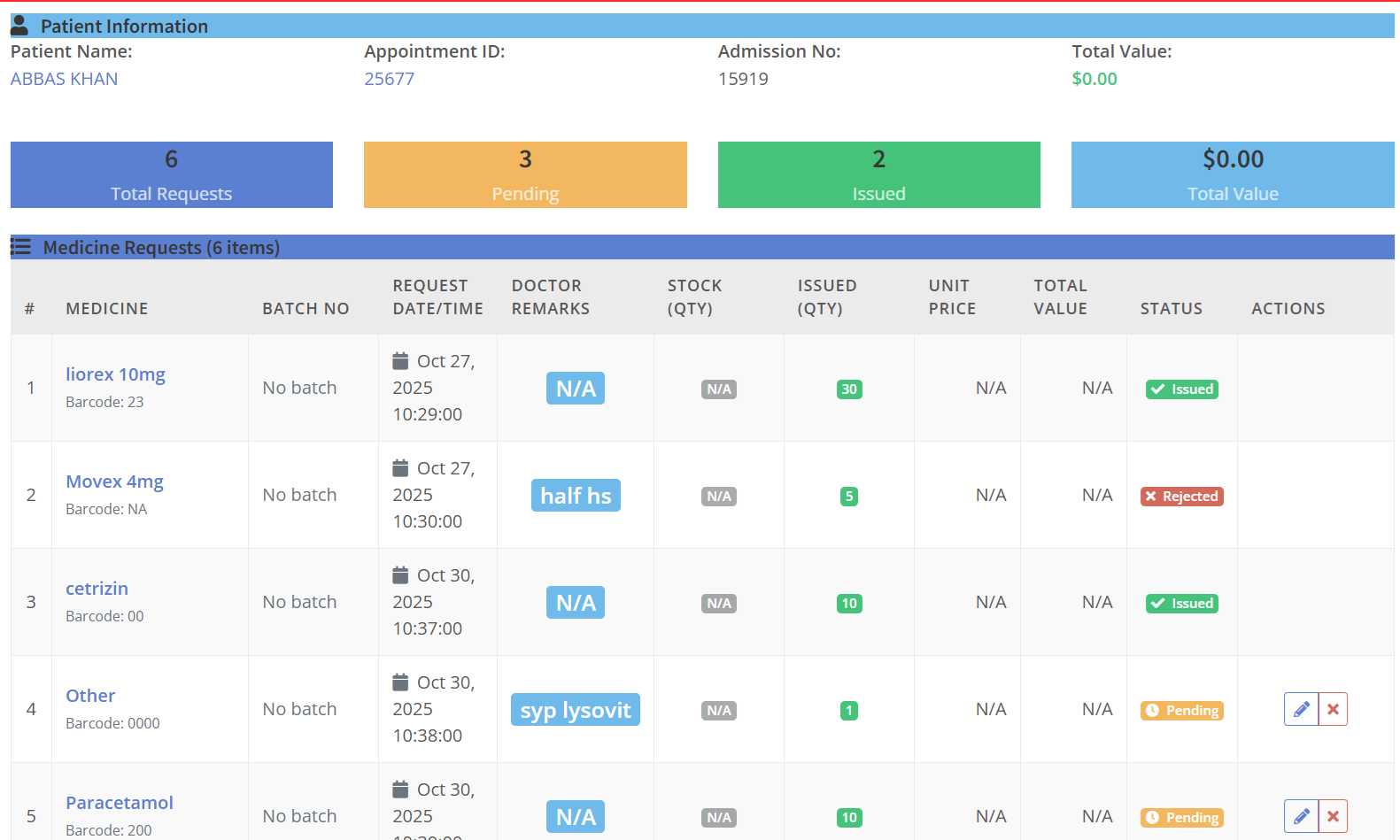The width and height of the screenshot is (1400, 840).
Task: Click the stock N/A badge in Movex 4mg row
Action: (719, 497)
